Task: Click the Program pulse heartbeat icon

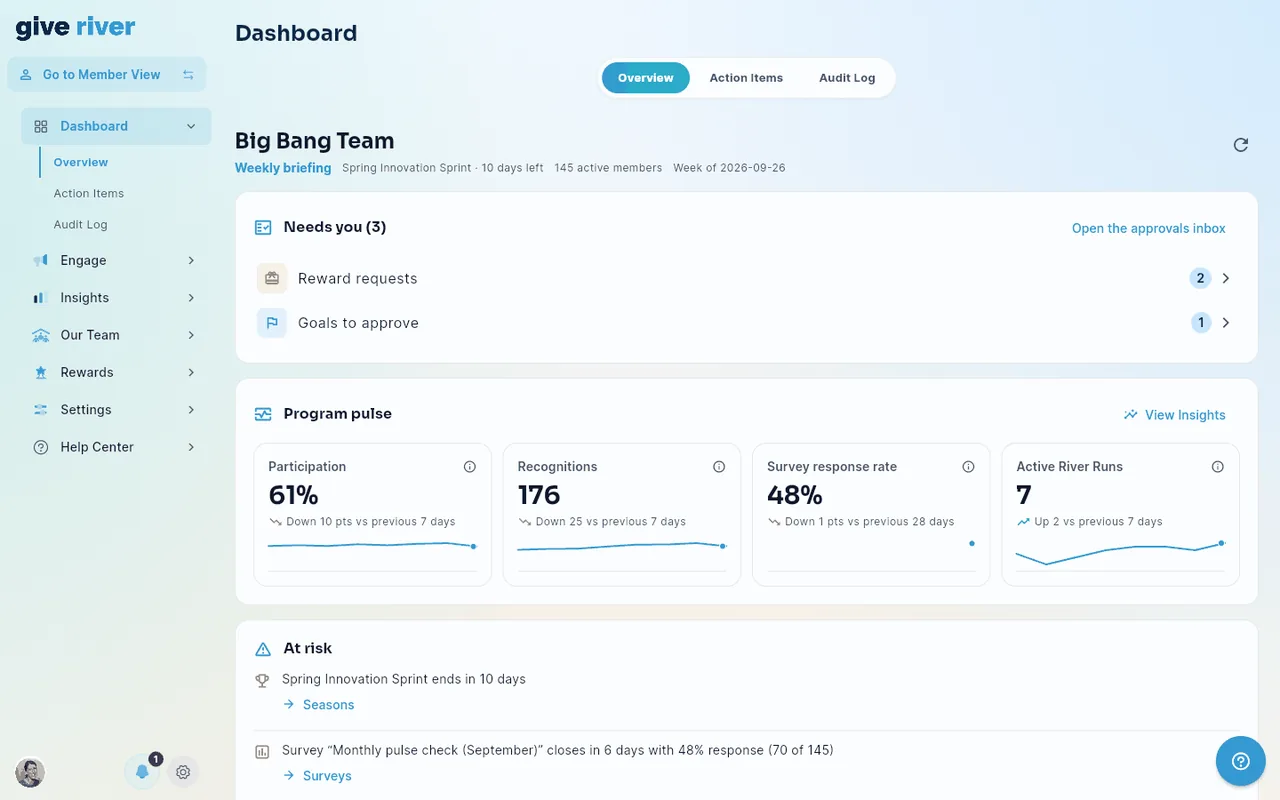Action: [x=263, y=414]
